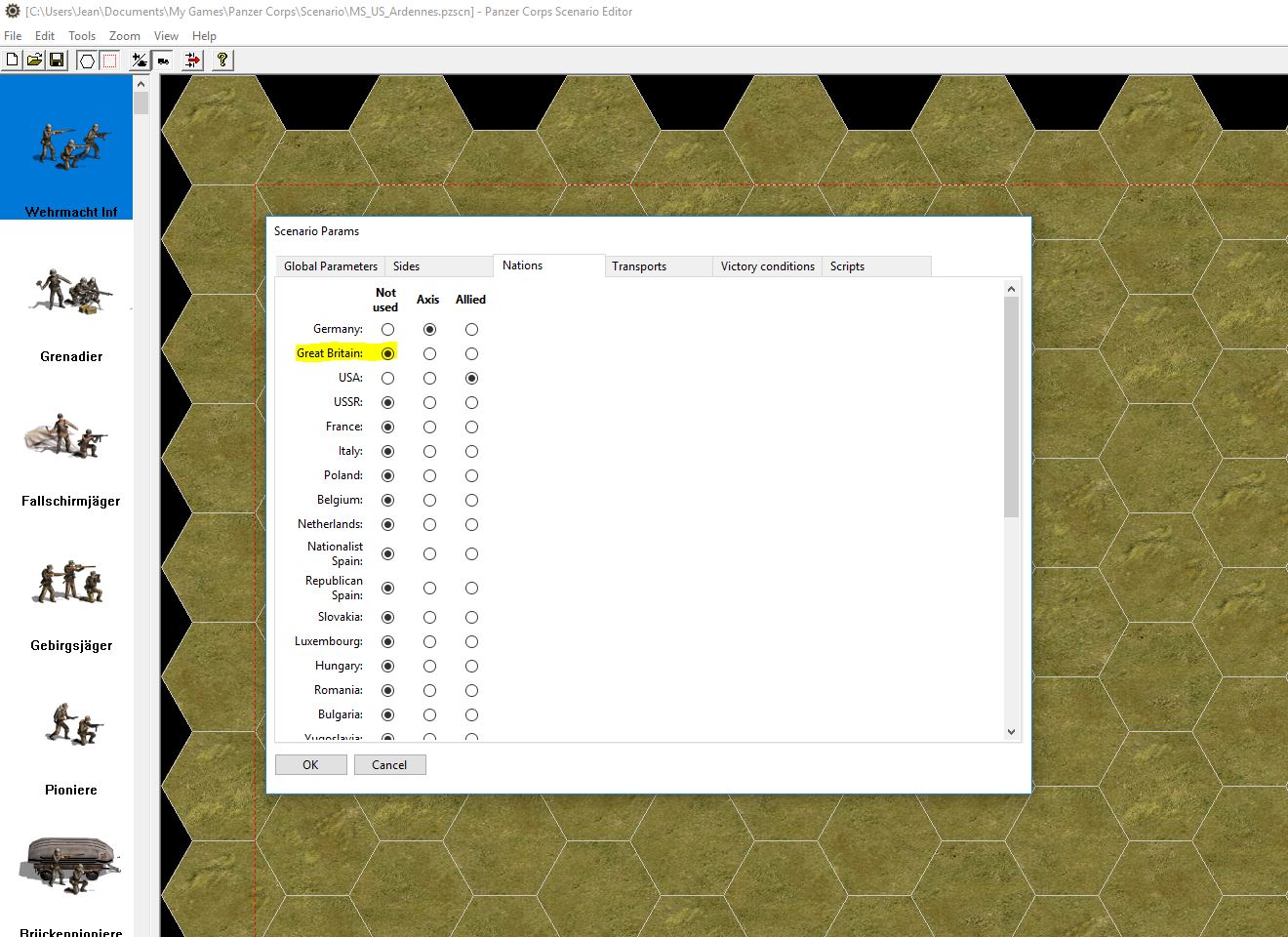Screen dimensions: 1288x937
Task: Switch to the Global Parameters tab
Action: pyautogui.click(x=330, y=266)
